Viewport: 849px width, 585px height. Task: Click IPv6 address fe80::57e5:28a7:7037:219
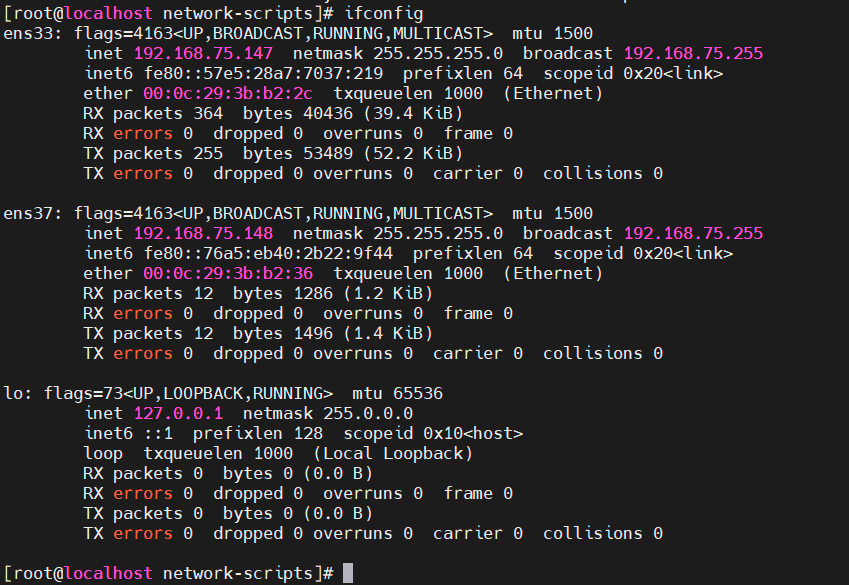click(x=263, y=73)
